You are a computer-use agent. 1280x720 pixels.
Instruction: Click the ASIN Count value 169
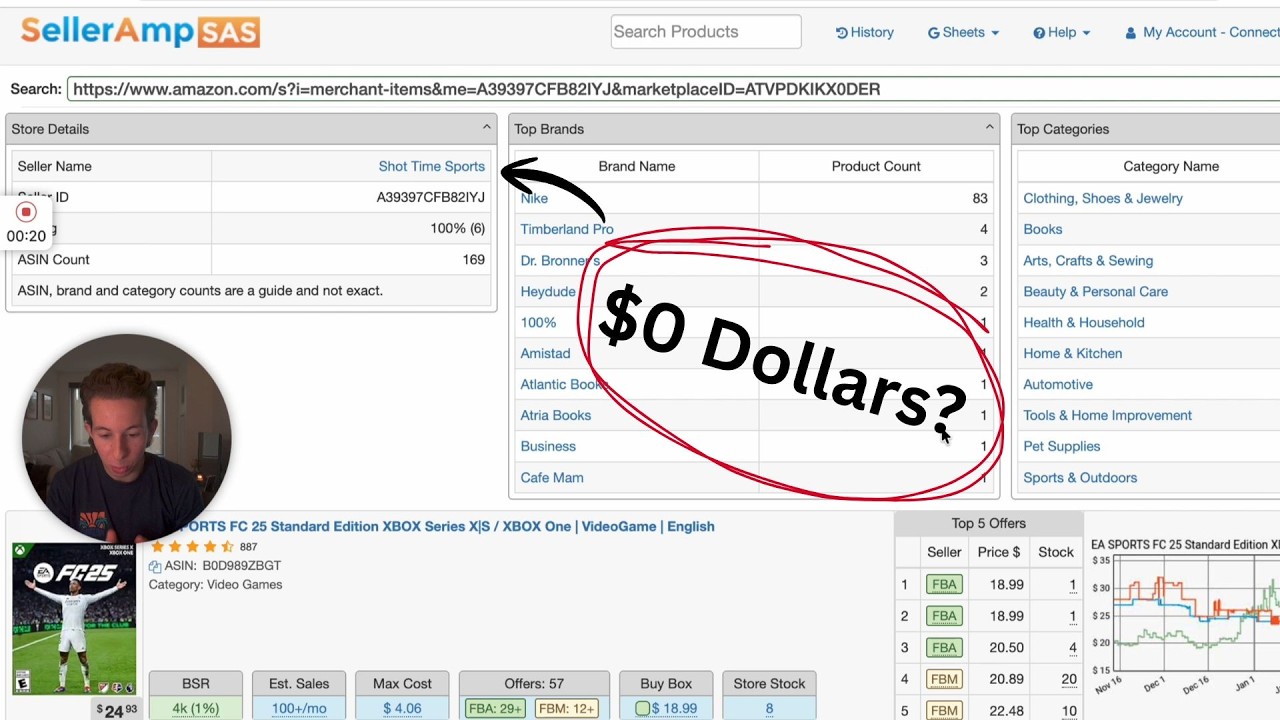(474, 259)
